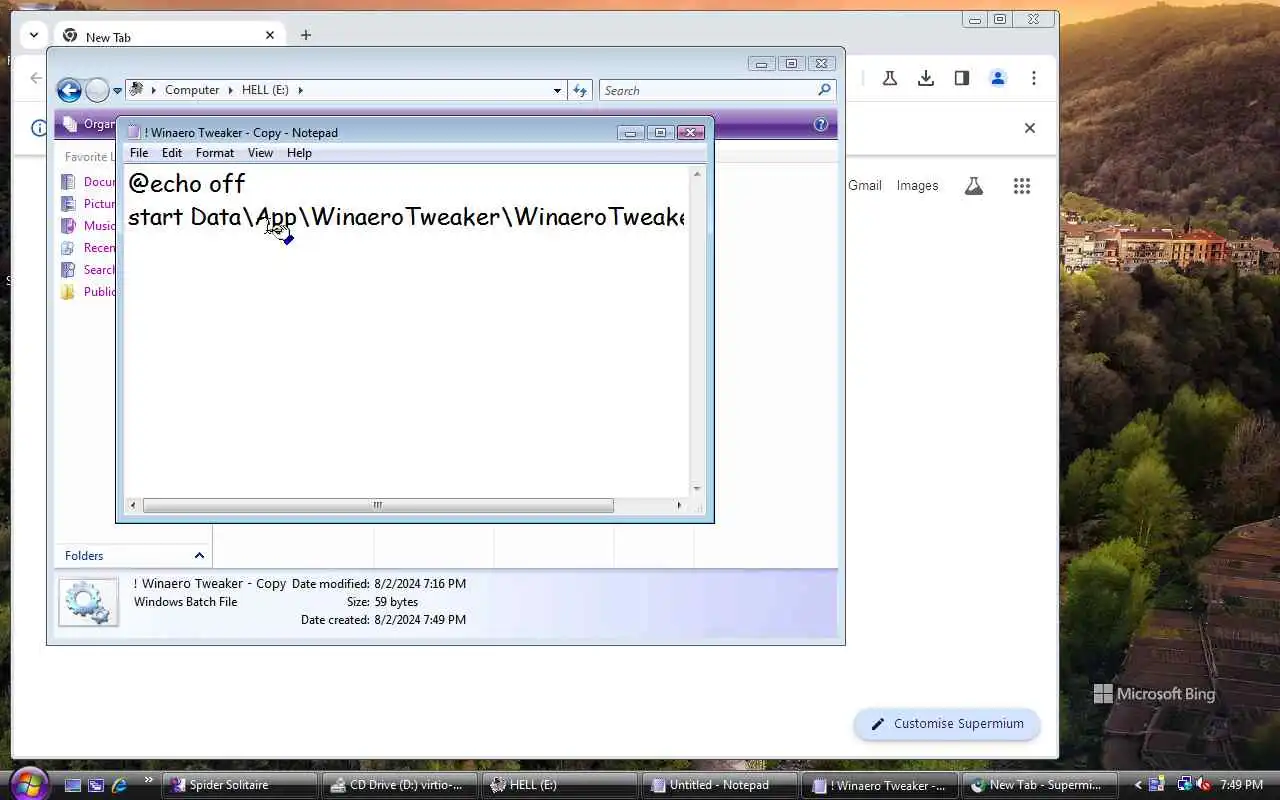Open the Documents favorite link
This screenshot has width=1280, height=800.
pos(88,182)
